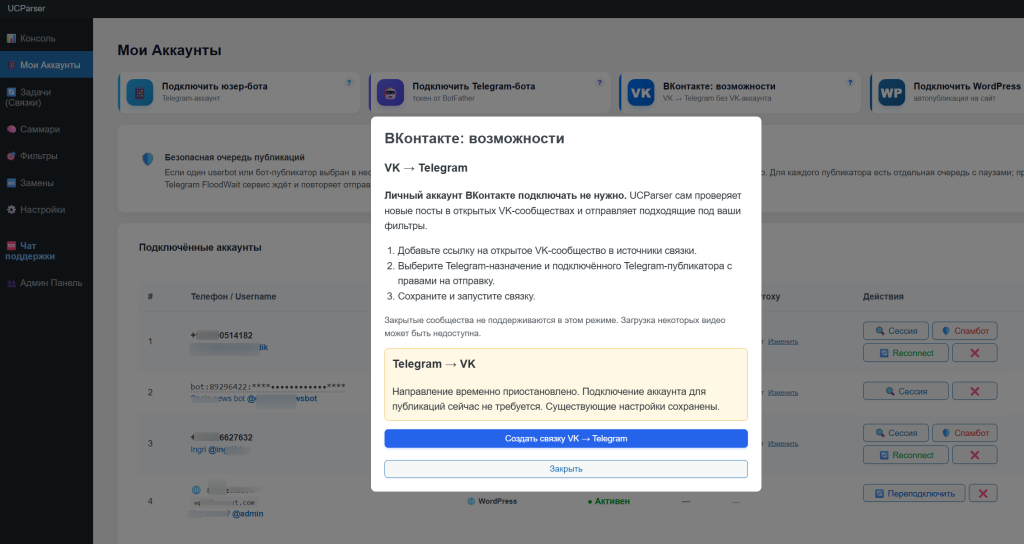Viewport: 1024px width, 544px height.
Task: Click Создать связку VK → Telegram button
Action: 566,439
